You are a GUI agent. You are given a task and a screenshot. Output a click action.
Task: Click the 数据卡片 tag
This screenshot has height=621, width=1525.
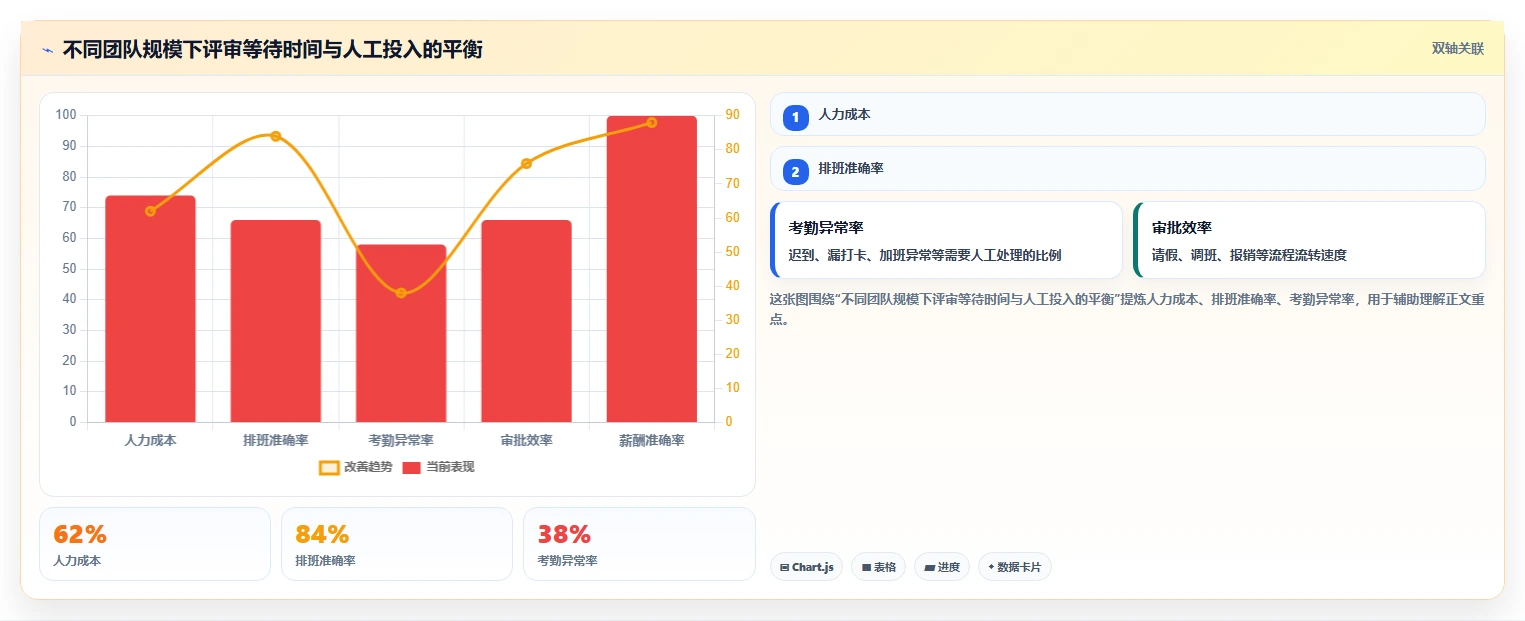pyautogui.click(x=1015, y=567)
